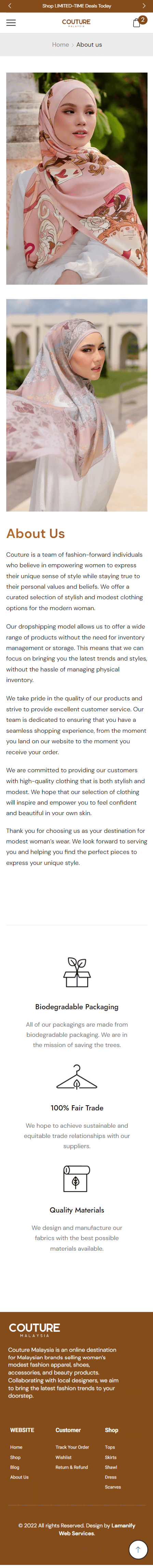Open the hamburger navigation menu
Screen dimensions: 153x1568
[x=11, y=22]
